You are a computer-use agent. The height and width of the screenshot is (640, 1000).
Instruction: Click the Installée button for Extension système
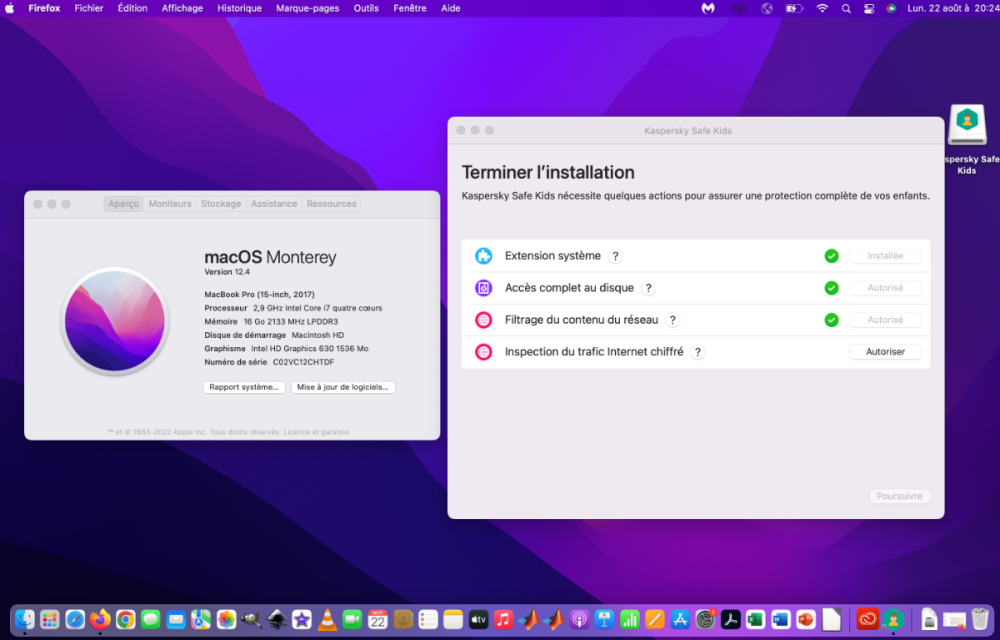click(x=885, y=256)
